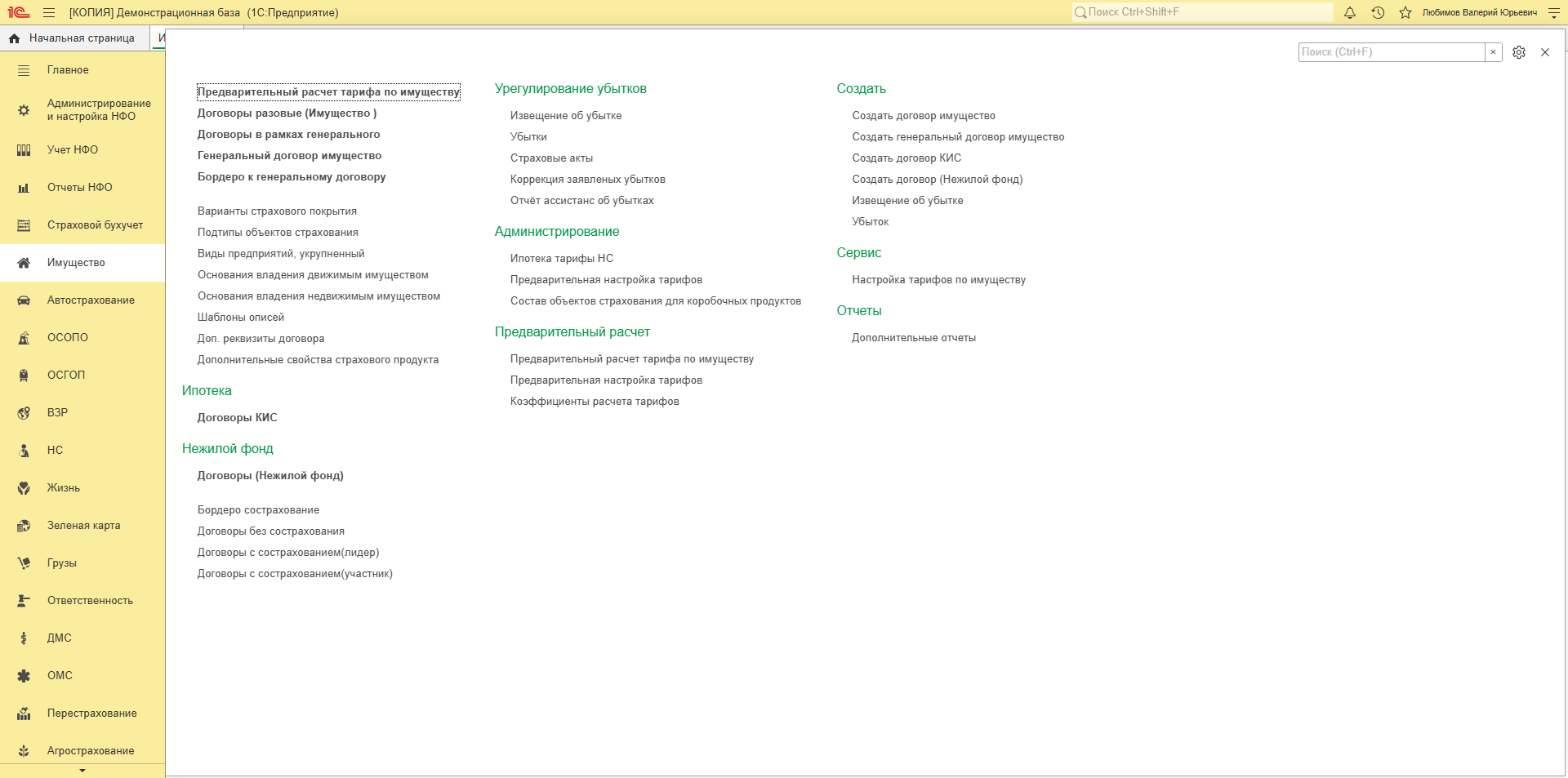The image size is (1568, 778).
Task: Open Страховой бухучет section
Action: 82,225
